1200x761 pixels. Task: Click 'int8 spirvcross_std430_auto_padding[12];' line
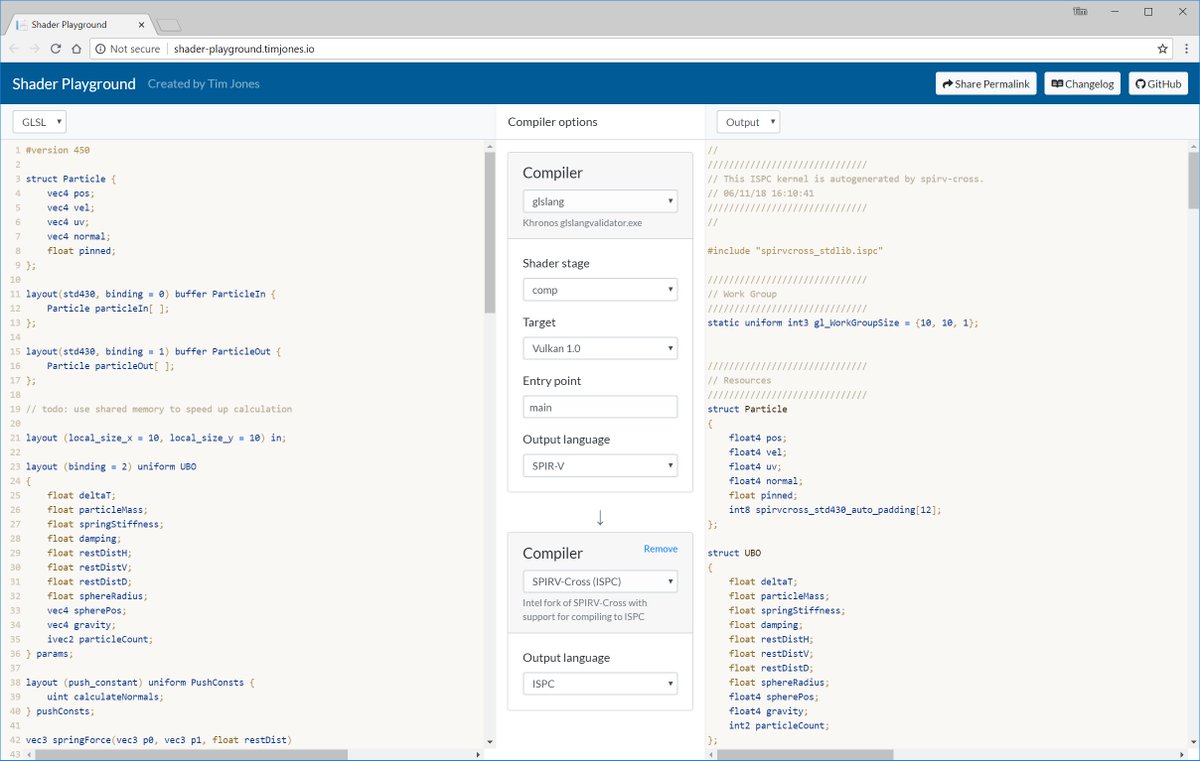[835, 510]
